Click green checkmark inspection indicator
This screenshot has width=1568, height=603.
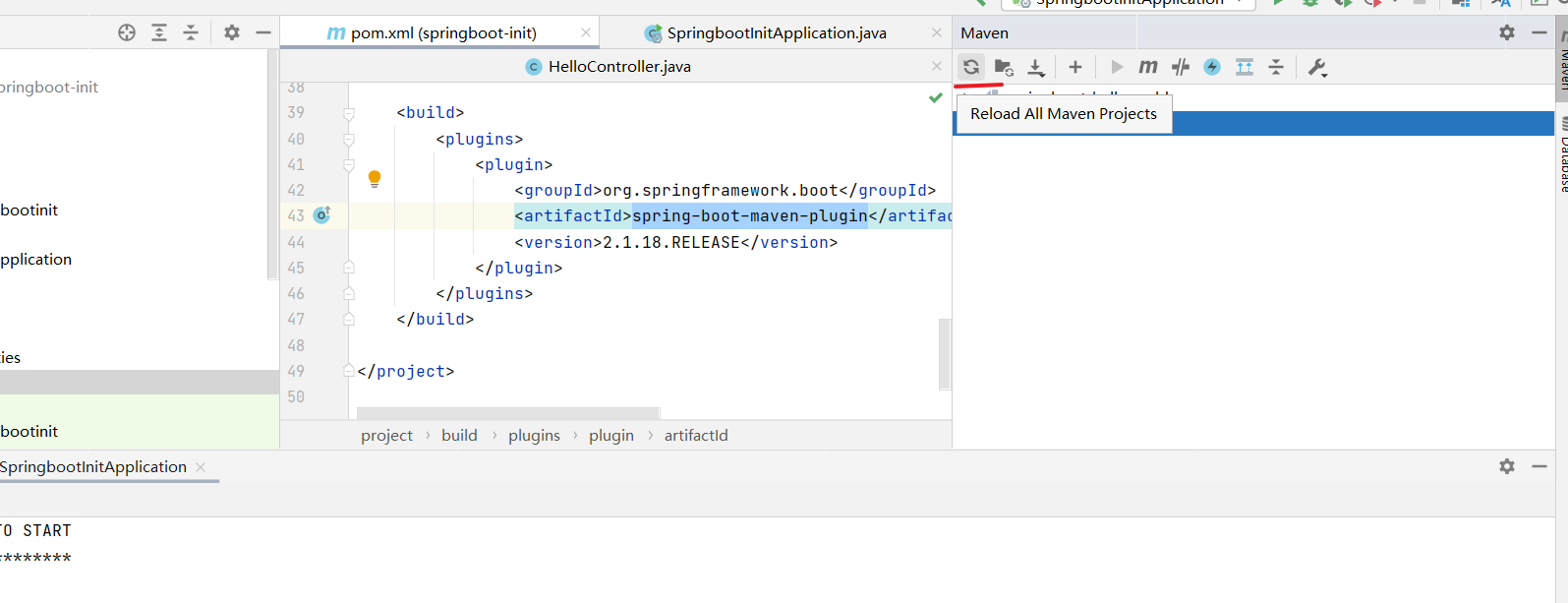(x=936, y=97)
